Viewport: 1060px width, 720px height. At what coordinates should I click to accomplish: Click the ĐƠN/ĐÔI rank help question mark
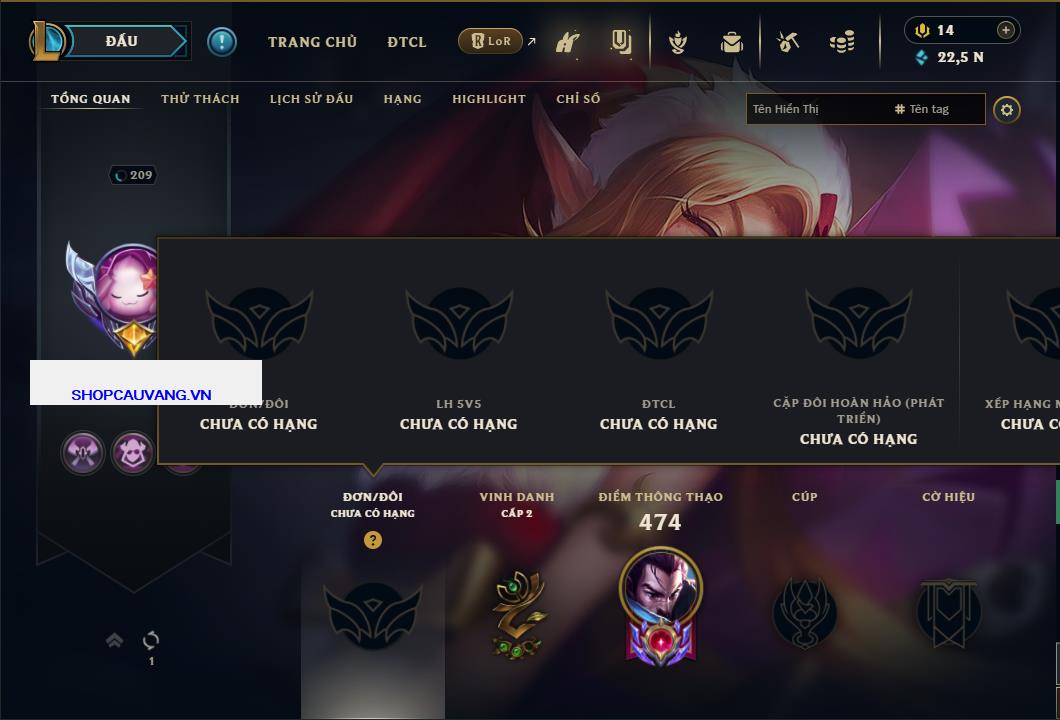tap(373, 540)
